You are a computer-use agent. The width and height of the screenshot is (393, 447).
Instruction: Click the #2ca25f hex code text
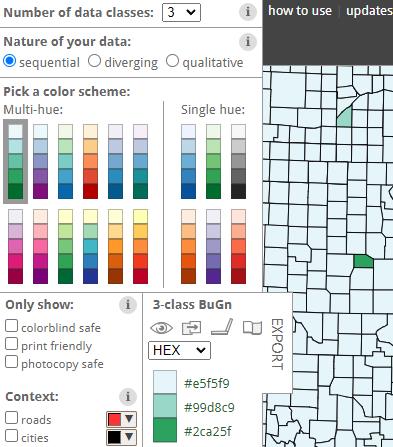(207, 431)
